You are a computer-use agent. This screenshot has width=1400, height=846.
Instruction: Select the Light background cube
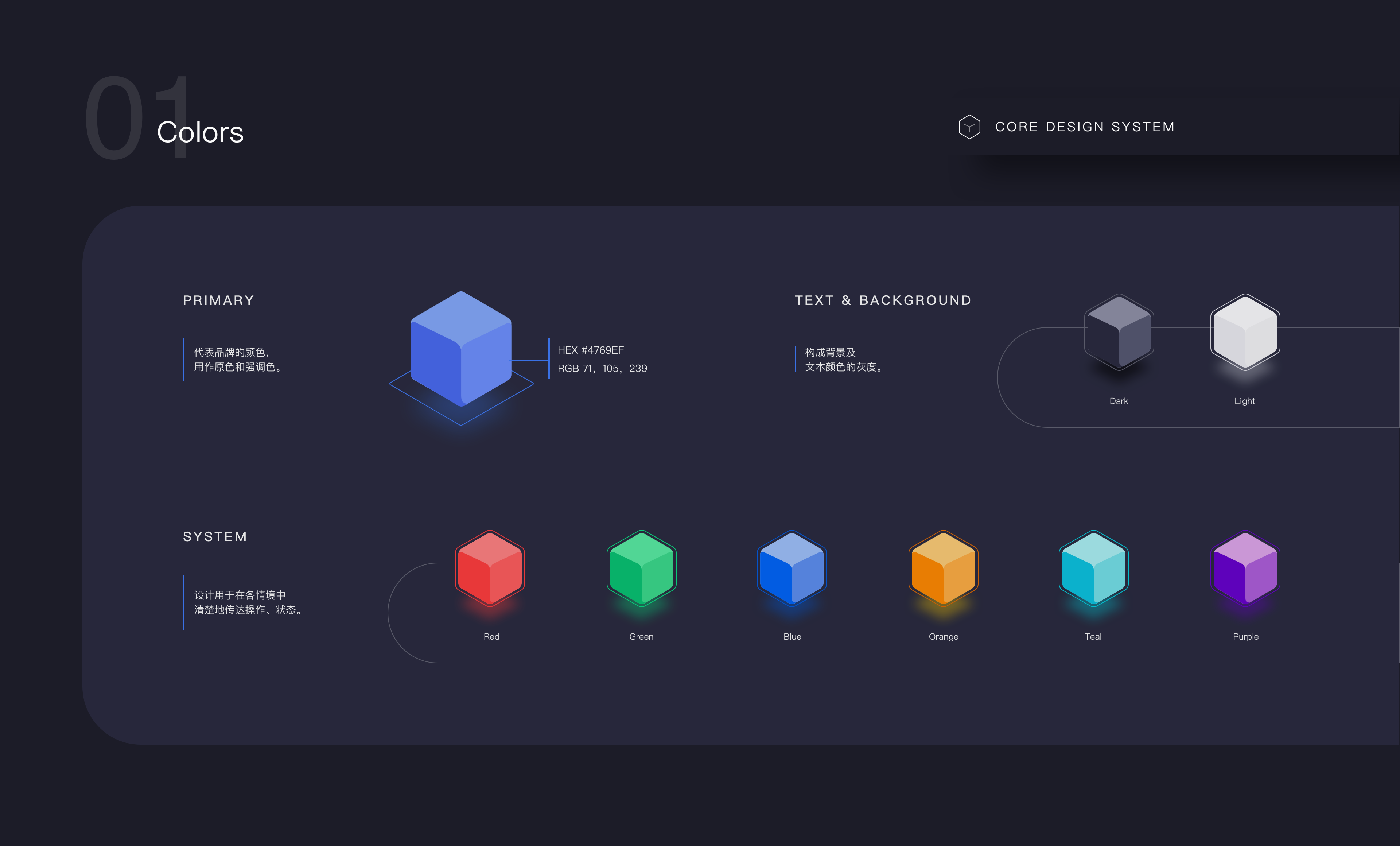tap(1245, 332)
